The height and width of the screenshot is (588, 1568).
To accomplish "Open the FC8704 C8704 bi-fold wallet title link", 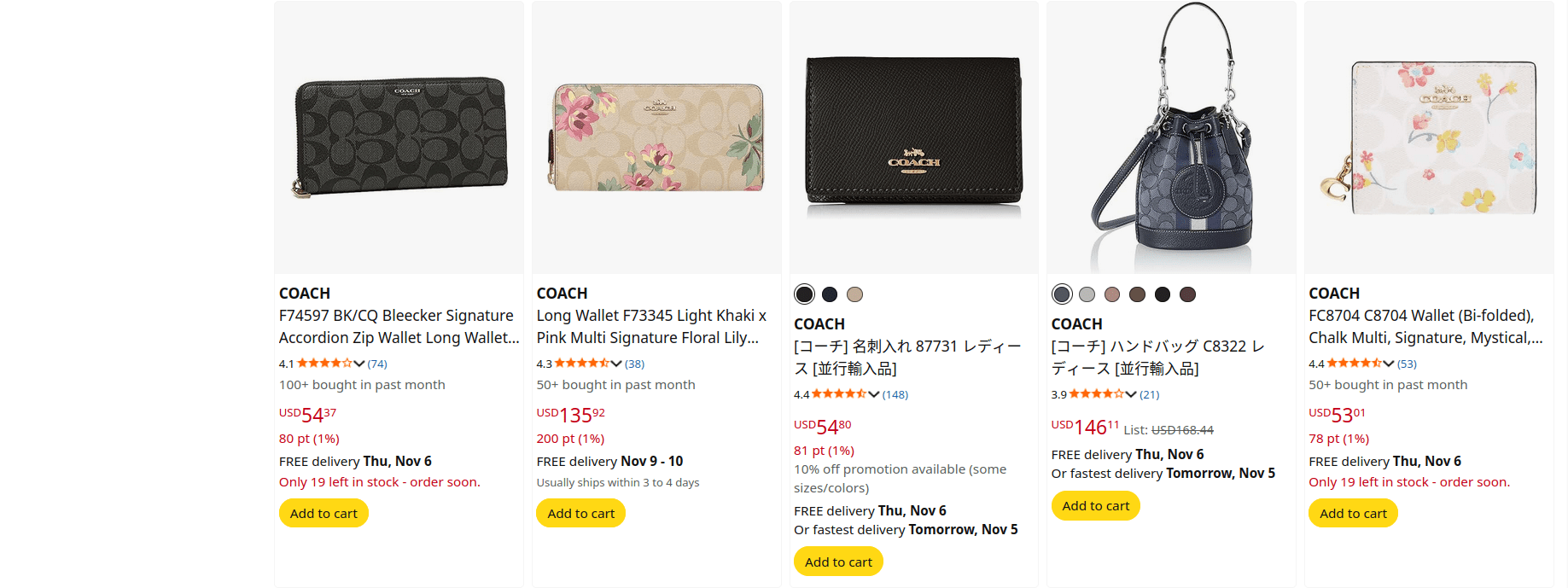I will point(1425,327).
